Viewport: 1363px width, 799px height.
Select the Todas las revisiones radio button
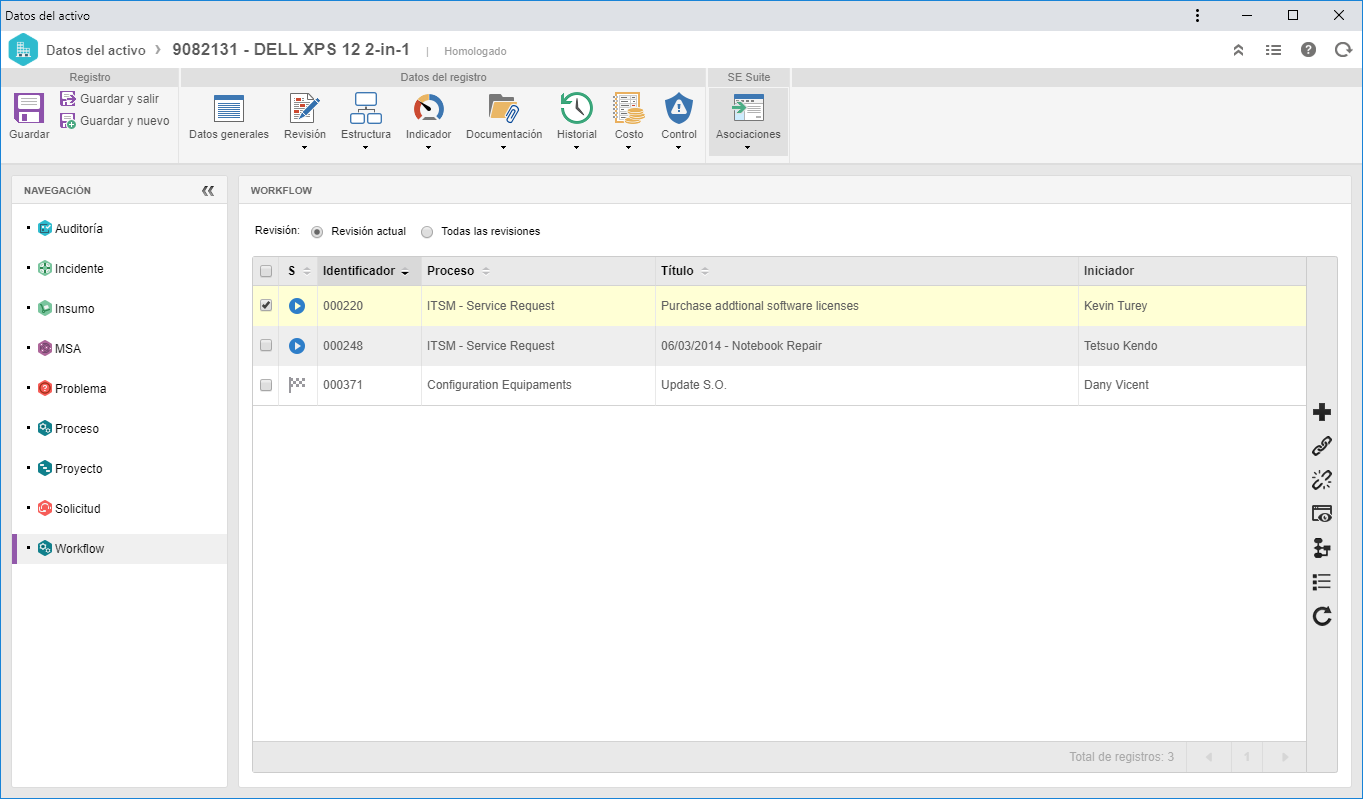click(427, 231)
